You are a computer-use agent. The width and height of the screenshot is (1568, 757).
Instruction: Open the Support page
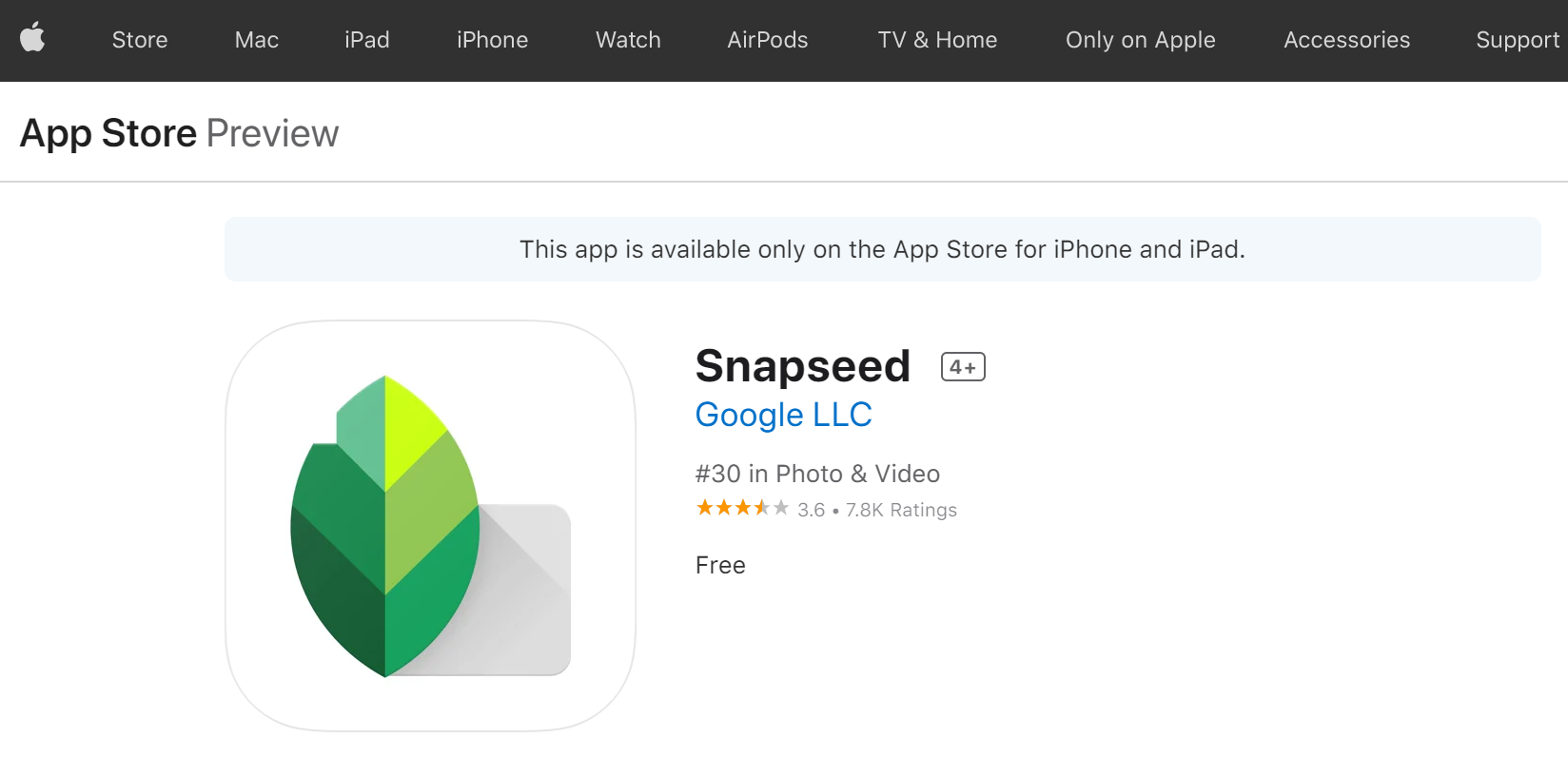point(1517,40)
